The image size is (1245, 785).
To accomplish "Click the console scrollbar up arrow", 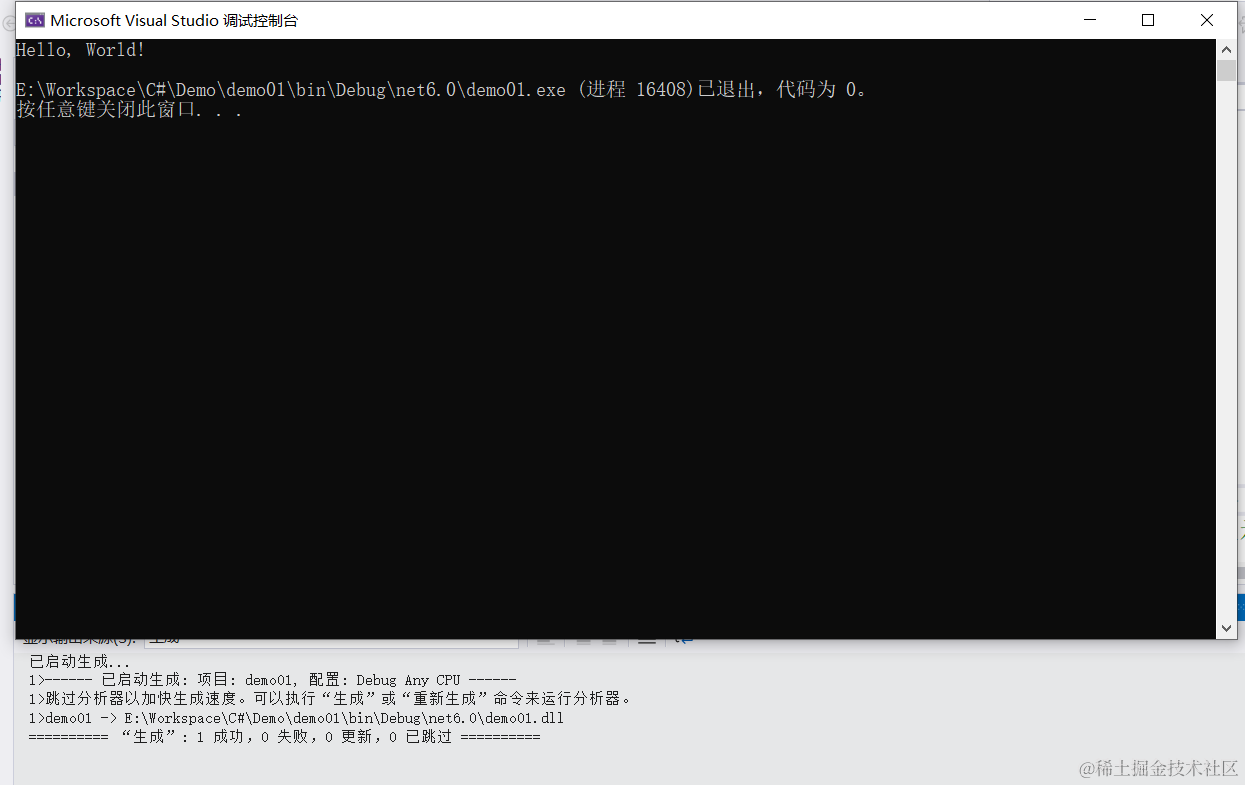I will (x=1226, y=49).
